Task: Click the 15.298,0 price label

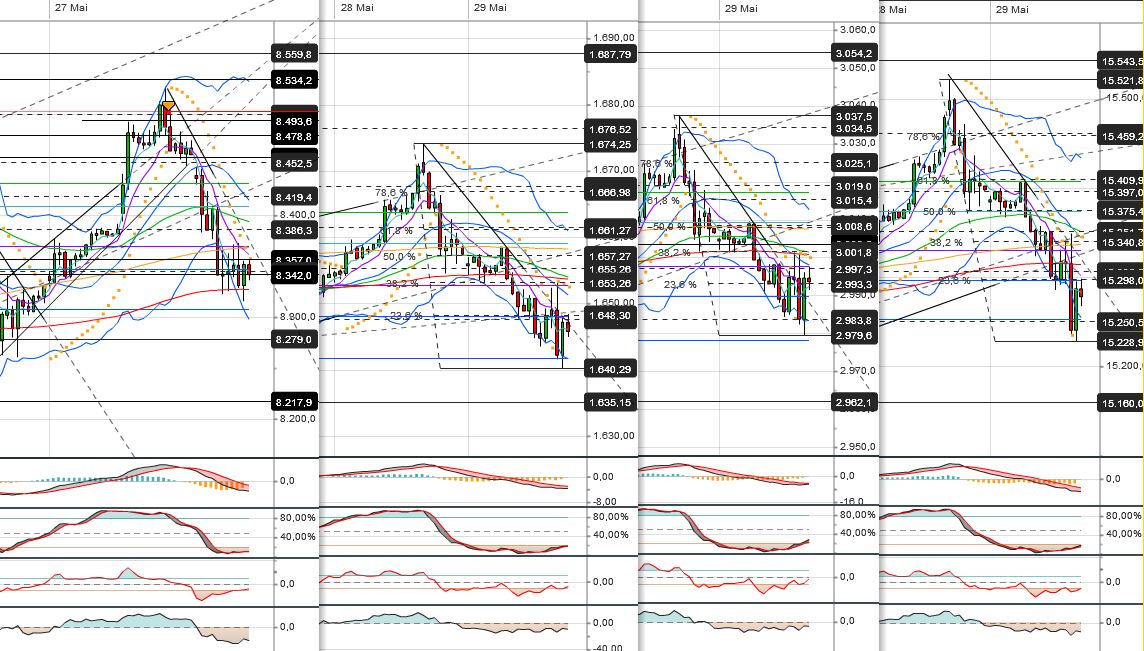Action: click(x=1121, y=280)
